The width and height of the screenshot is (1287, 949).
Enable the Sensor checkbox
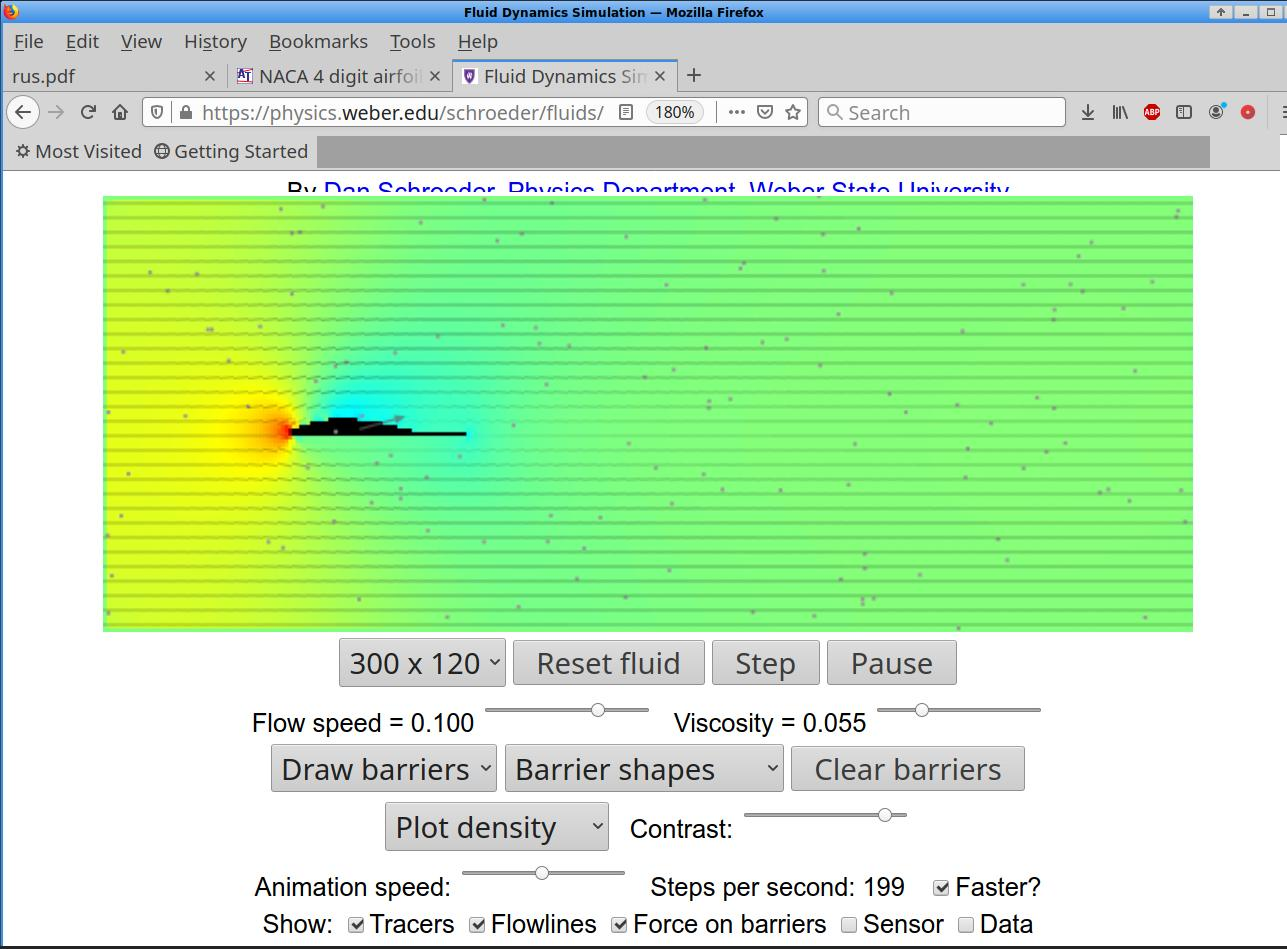(849, 925)
